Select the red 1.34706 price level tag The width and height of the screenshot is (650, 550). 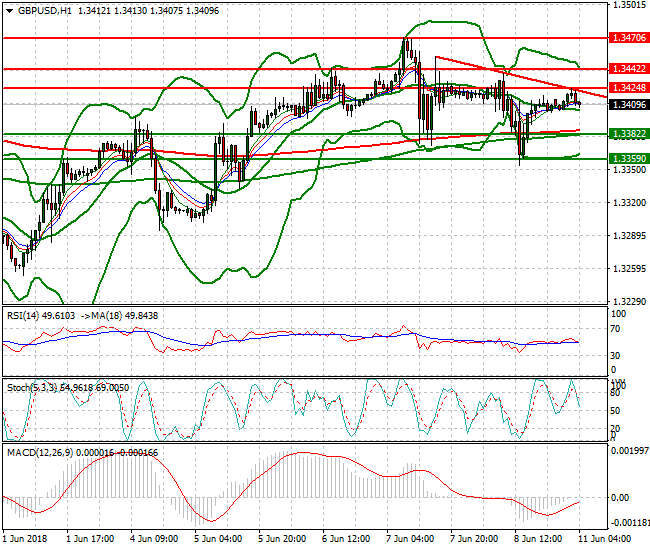click(627, 37)
